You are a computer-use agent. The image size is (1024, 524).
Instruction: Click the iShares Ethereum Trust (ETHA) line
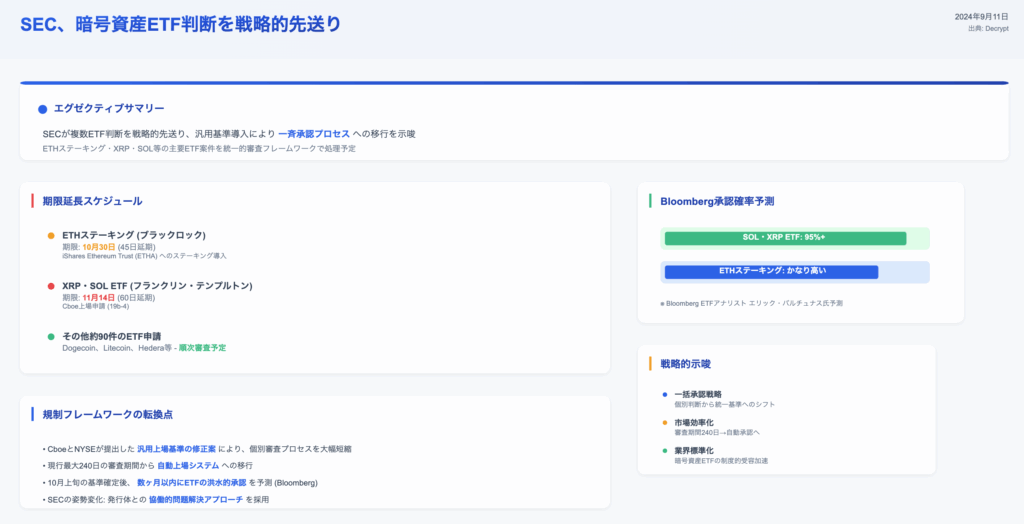[144, 256]
